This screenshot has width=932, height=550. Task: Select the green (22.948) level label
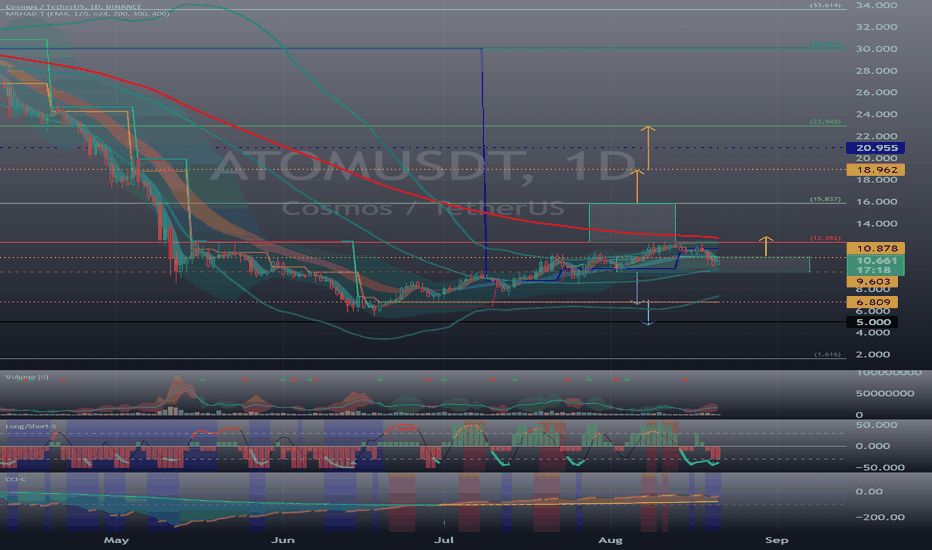(x=825, y=121)
